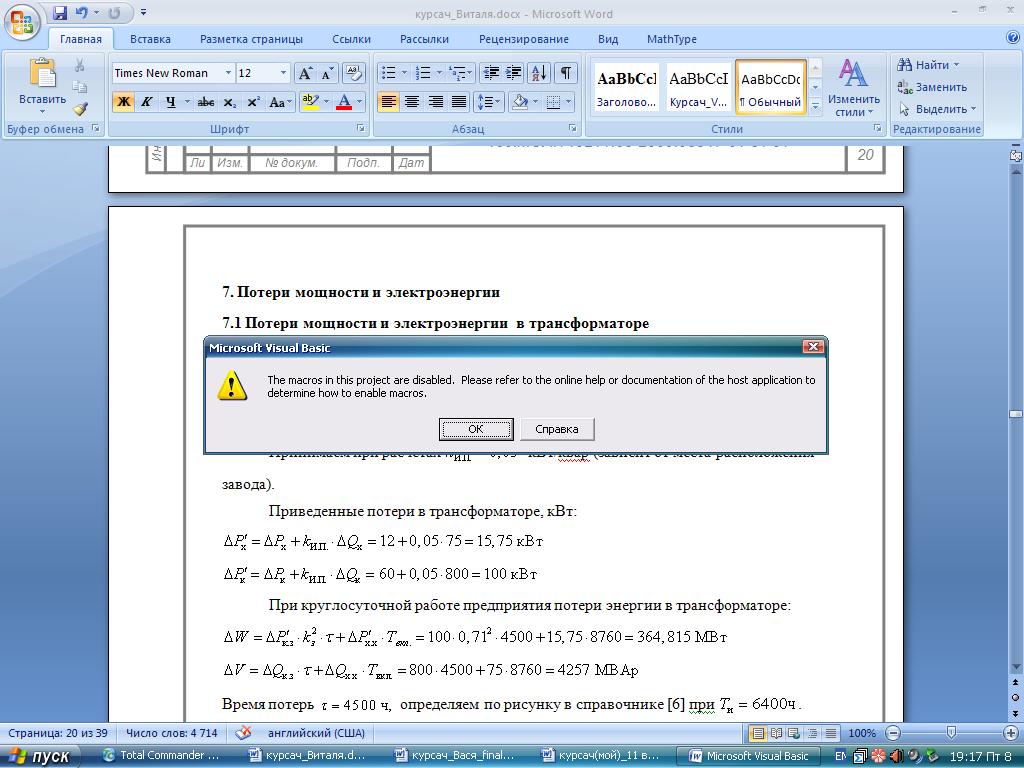Apply yellow text highlight color
The width and height of the screenshot is (1024, 768).
click(311, 102)
